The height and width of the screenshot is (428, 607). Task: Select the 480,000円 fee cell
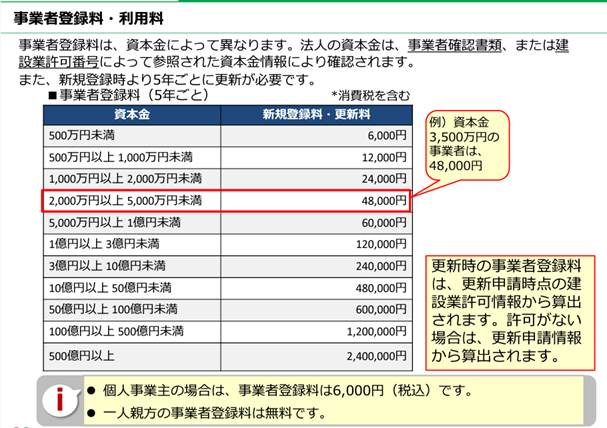coord(316,288)
